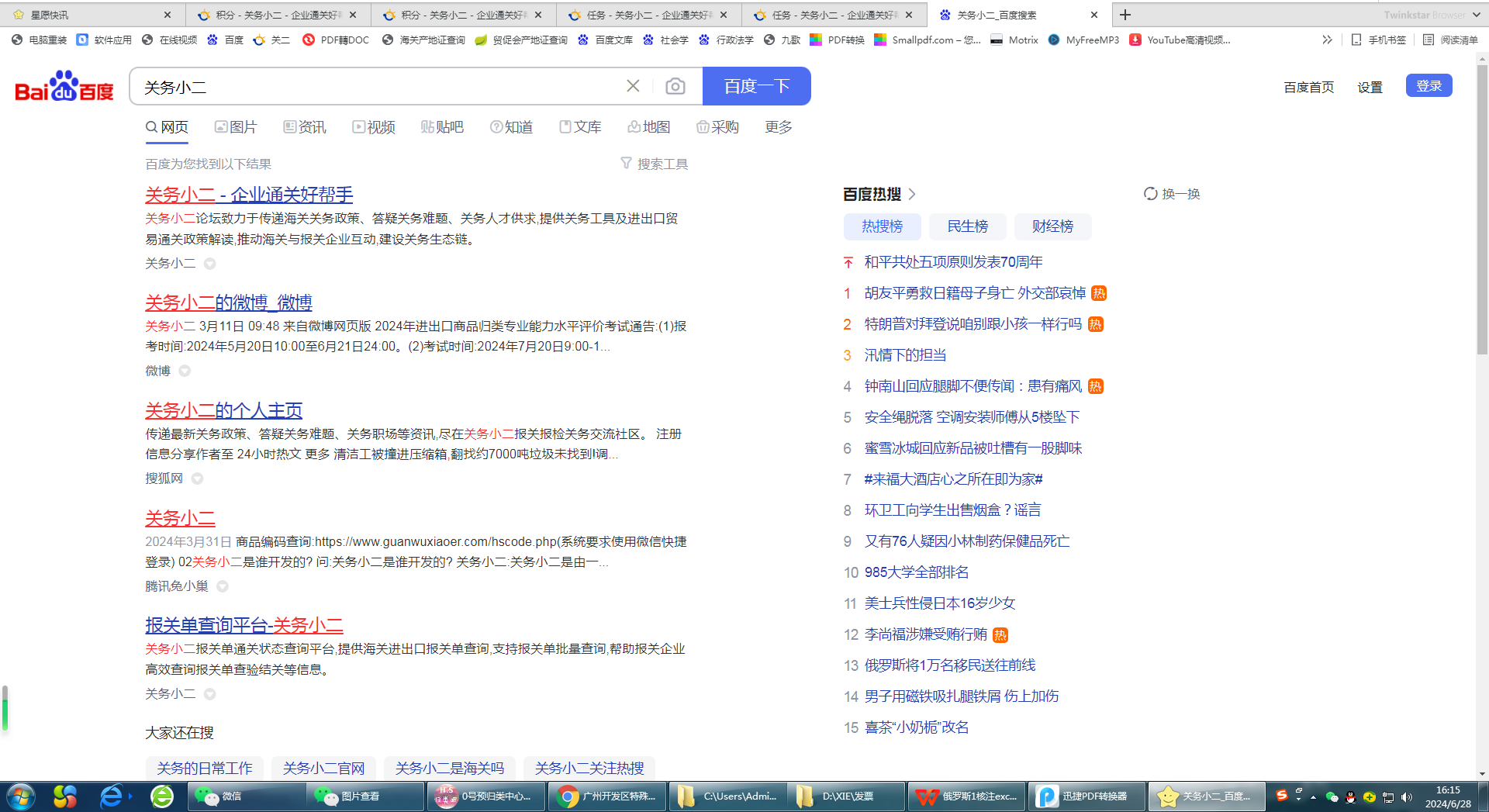Open result 关务小二 - 企业通关好帮手
Image resolution: width=1489 pixels, height=812 pixels.
[x=249, y=195]
